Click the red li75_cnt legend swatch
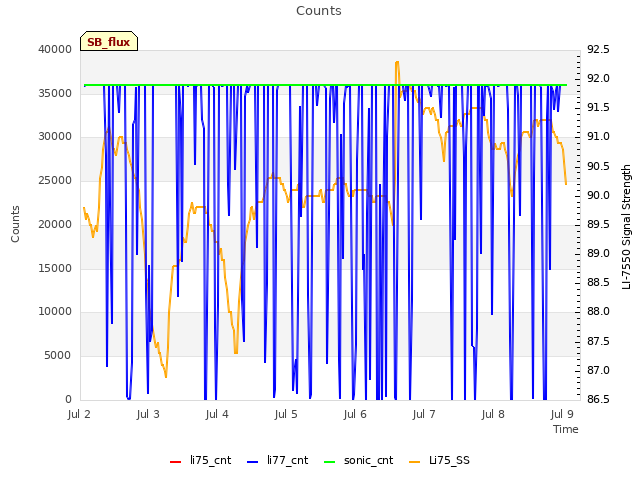 click(x=176, y=462)
